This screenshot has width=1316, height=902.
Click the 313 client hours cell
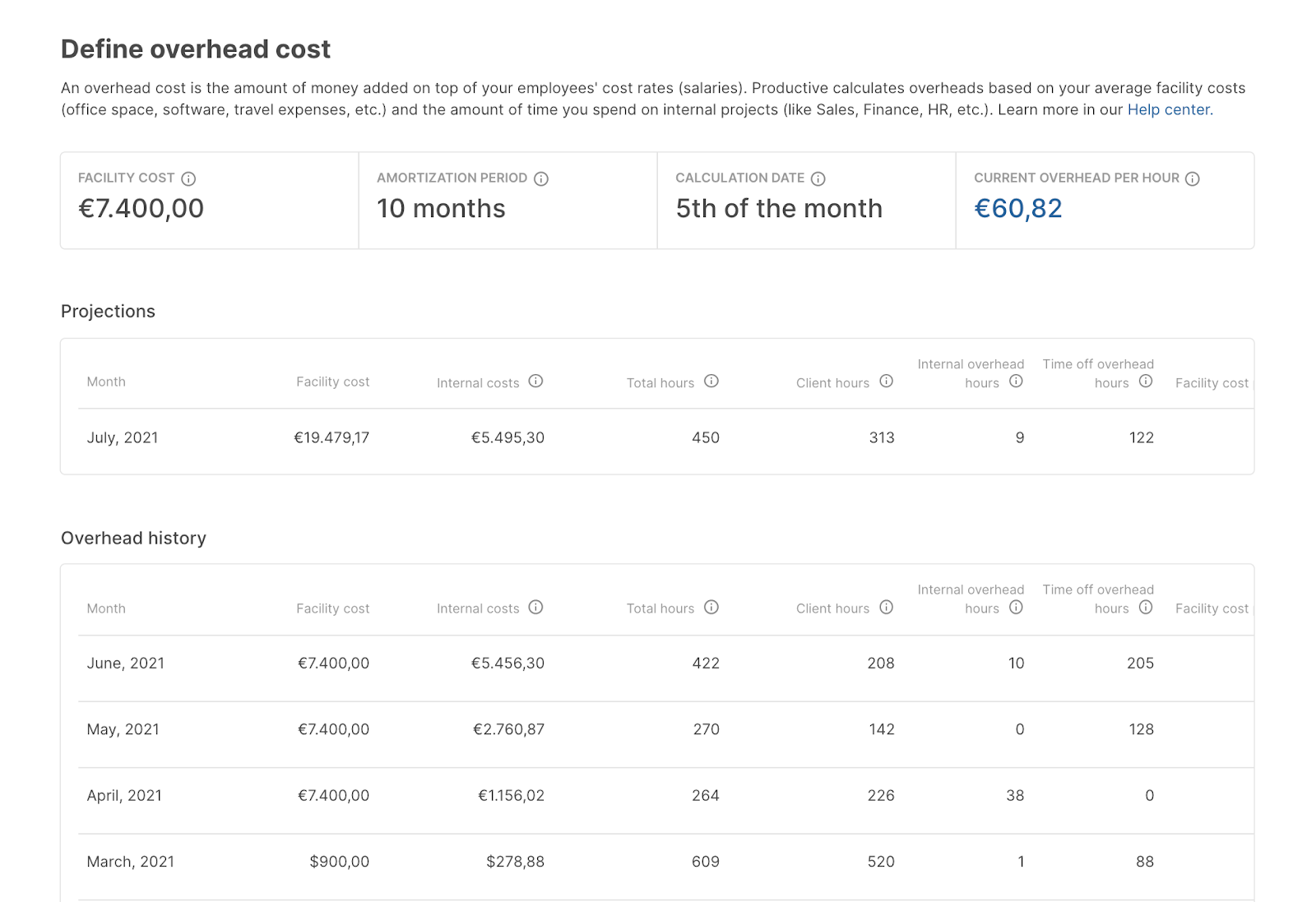882,438
